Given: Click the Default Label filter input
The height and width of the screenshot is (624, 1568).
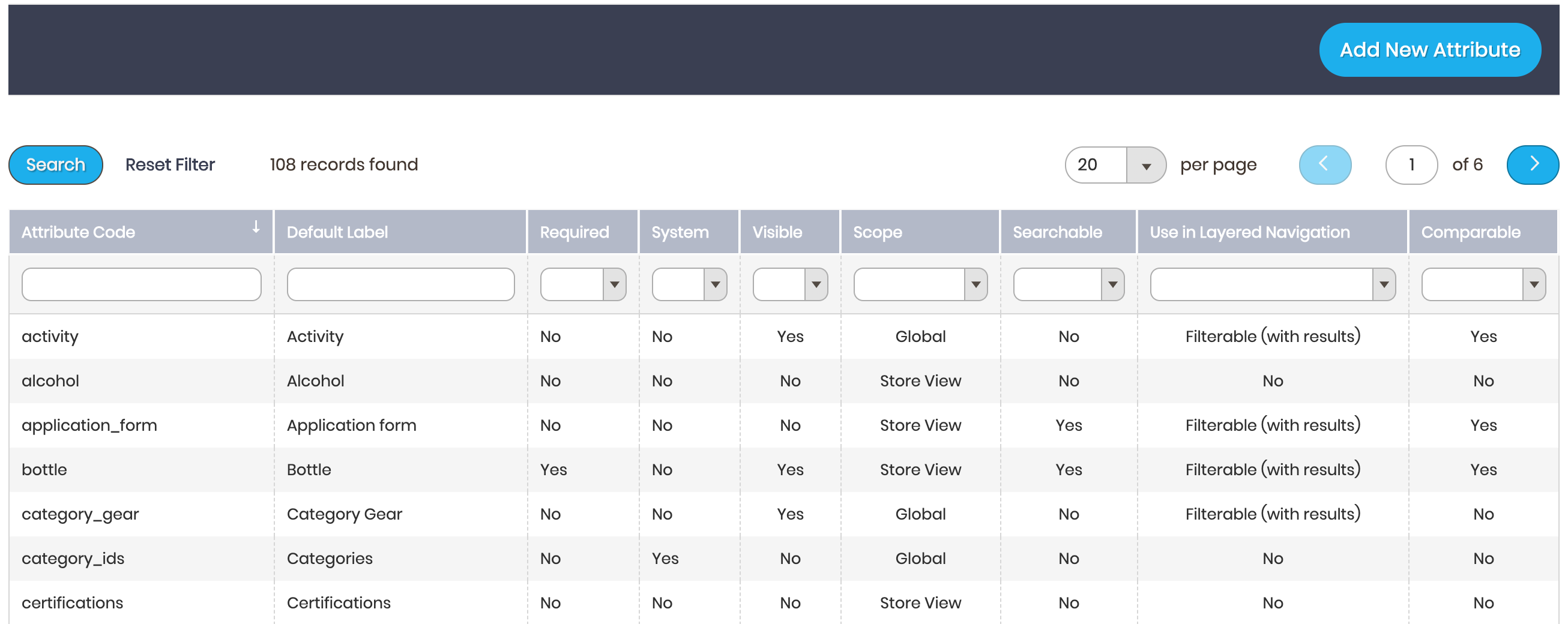Looking at the screenshot, I should point(400,284).
